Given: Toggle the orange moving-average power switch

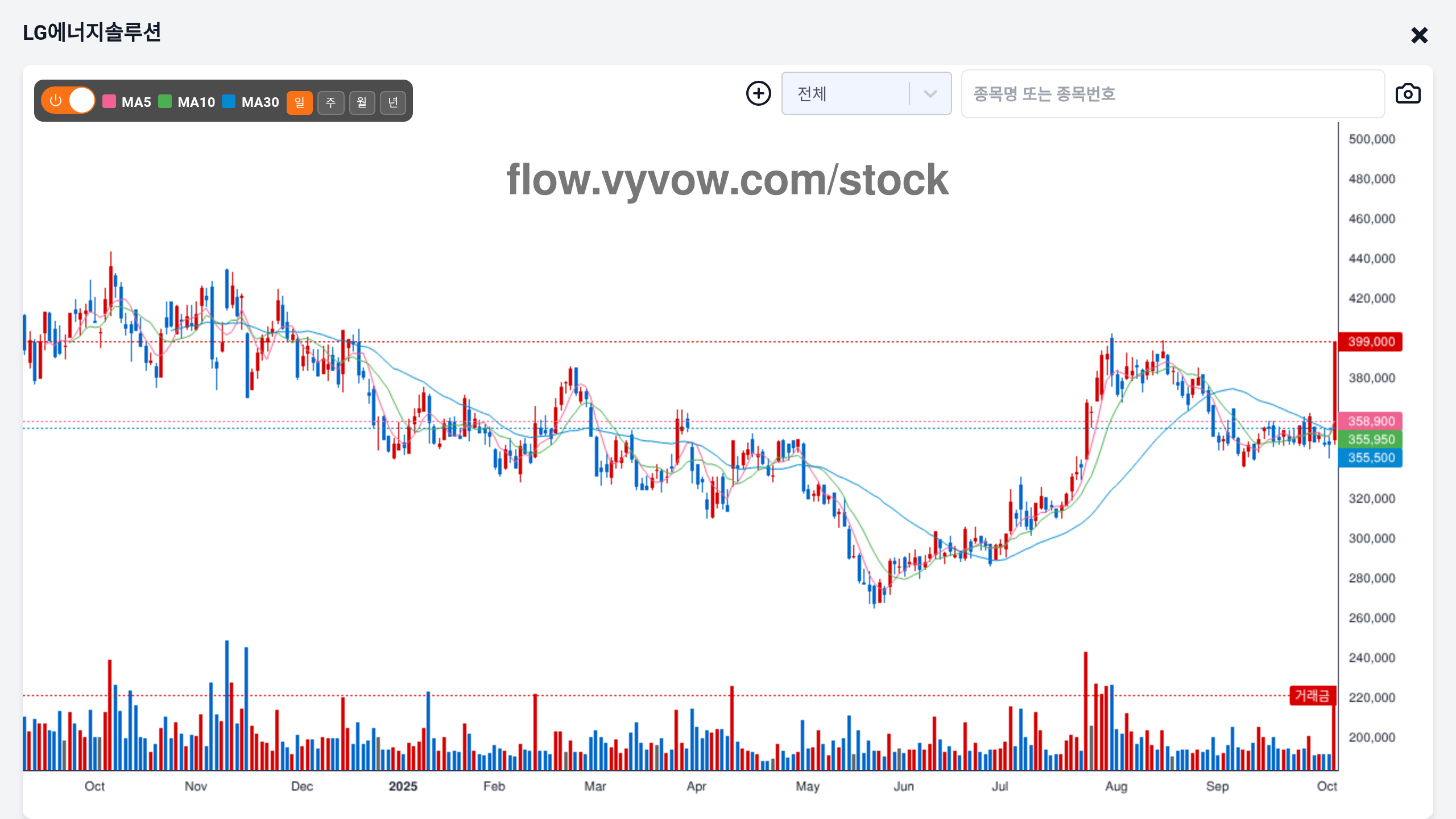Looking at the screenshot, I should 68,101.
